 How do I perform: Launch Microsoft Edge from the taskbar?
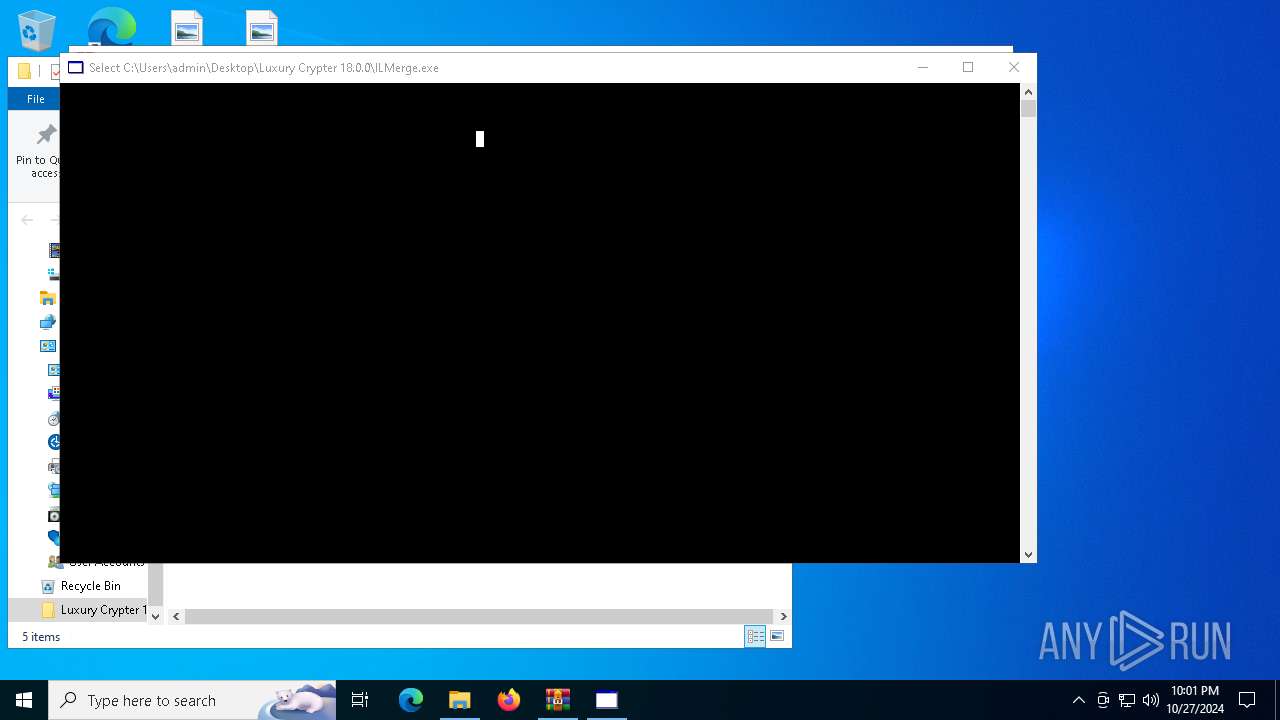[x=411, y=700]
